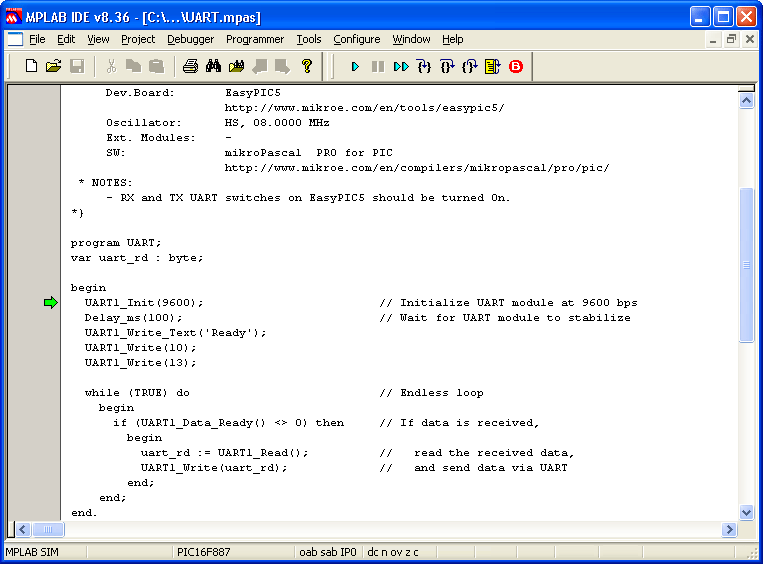
Task: Print the file with printer icon
Action: point(190,66)
